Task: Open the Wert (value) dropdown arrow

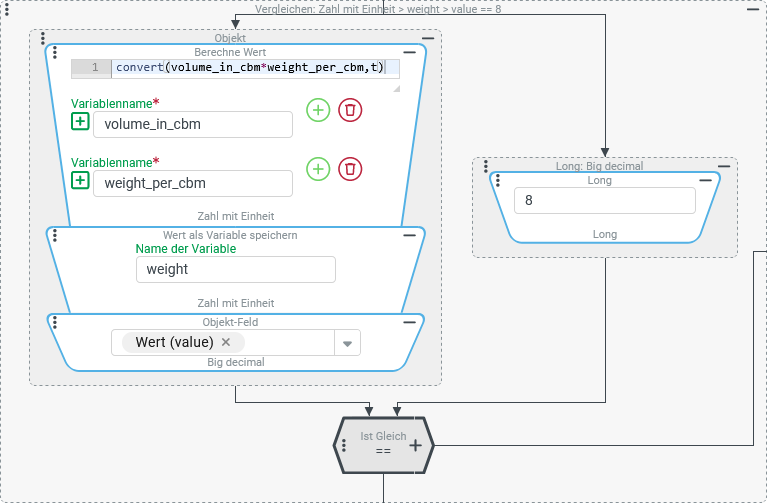Action: (347, 343)
